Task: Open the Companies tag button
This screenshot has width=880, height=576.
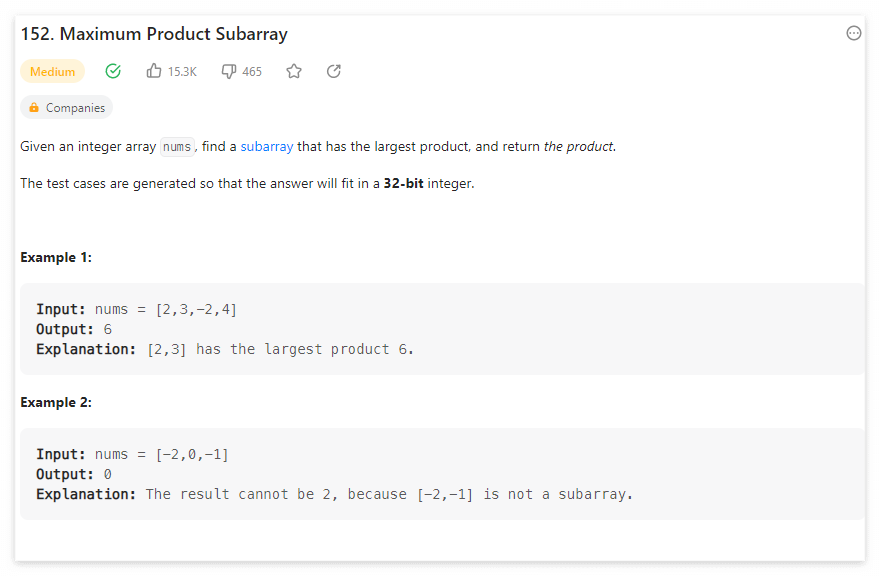Action: coord(66,107)
